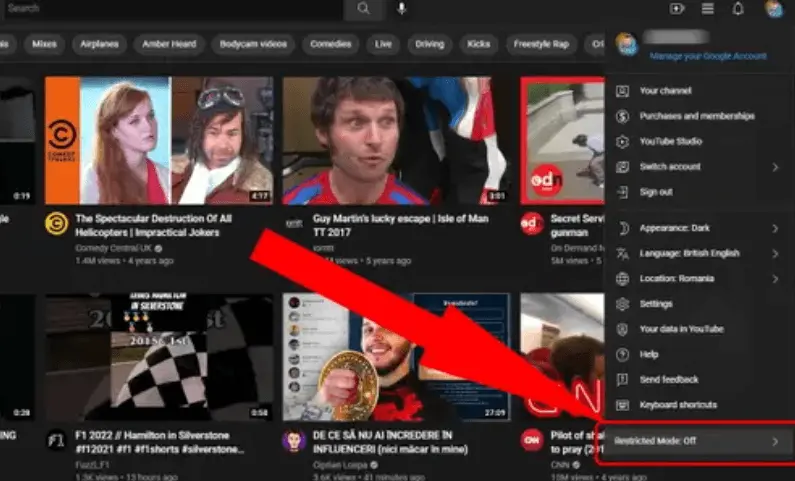Open YouTube Studio menu entry

[700, 142]
